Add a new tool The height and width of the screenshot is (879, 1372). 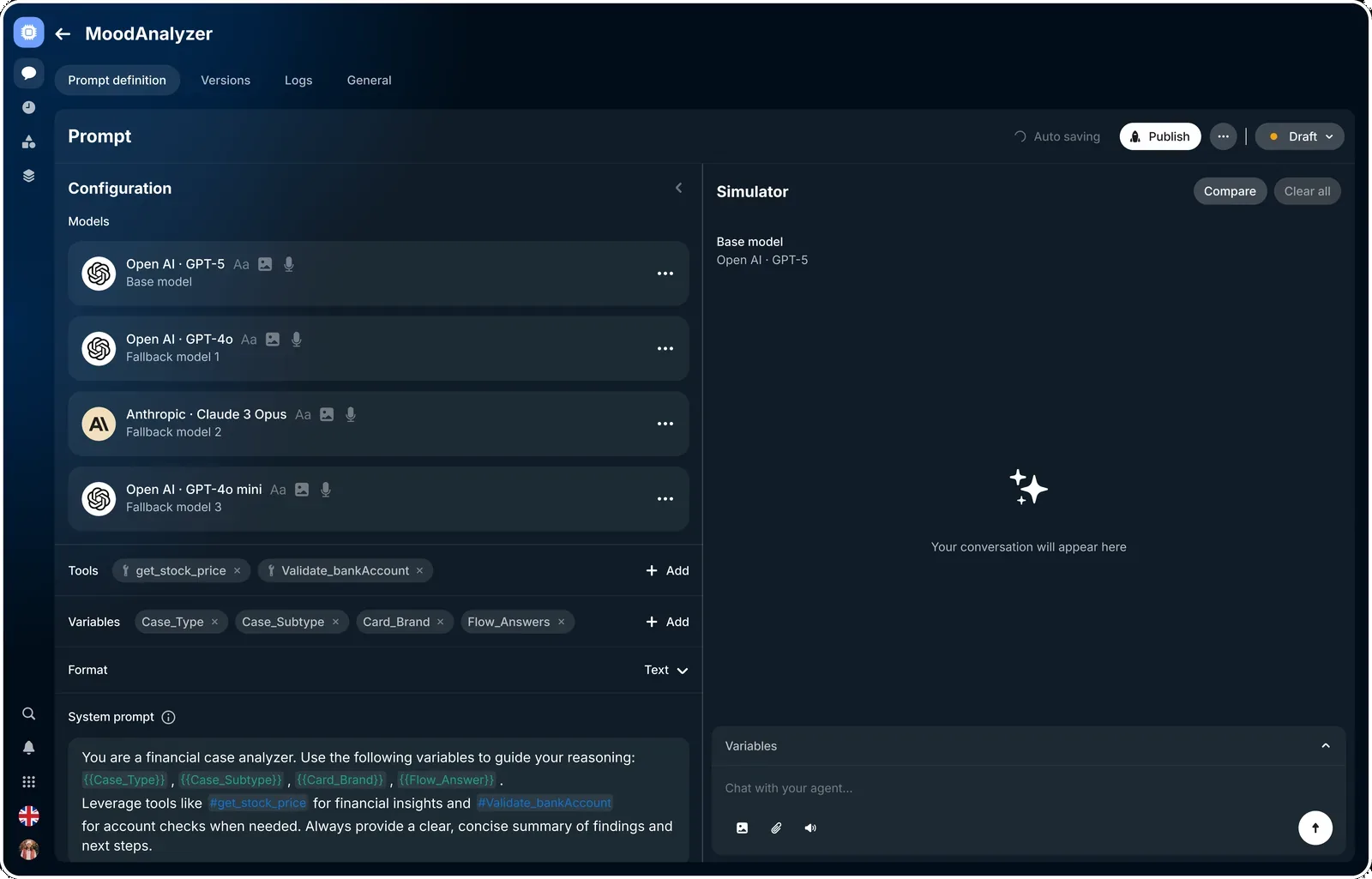[667, 571]
